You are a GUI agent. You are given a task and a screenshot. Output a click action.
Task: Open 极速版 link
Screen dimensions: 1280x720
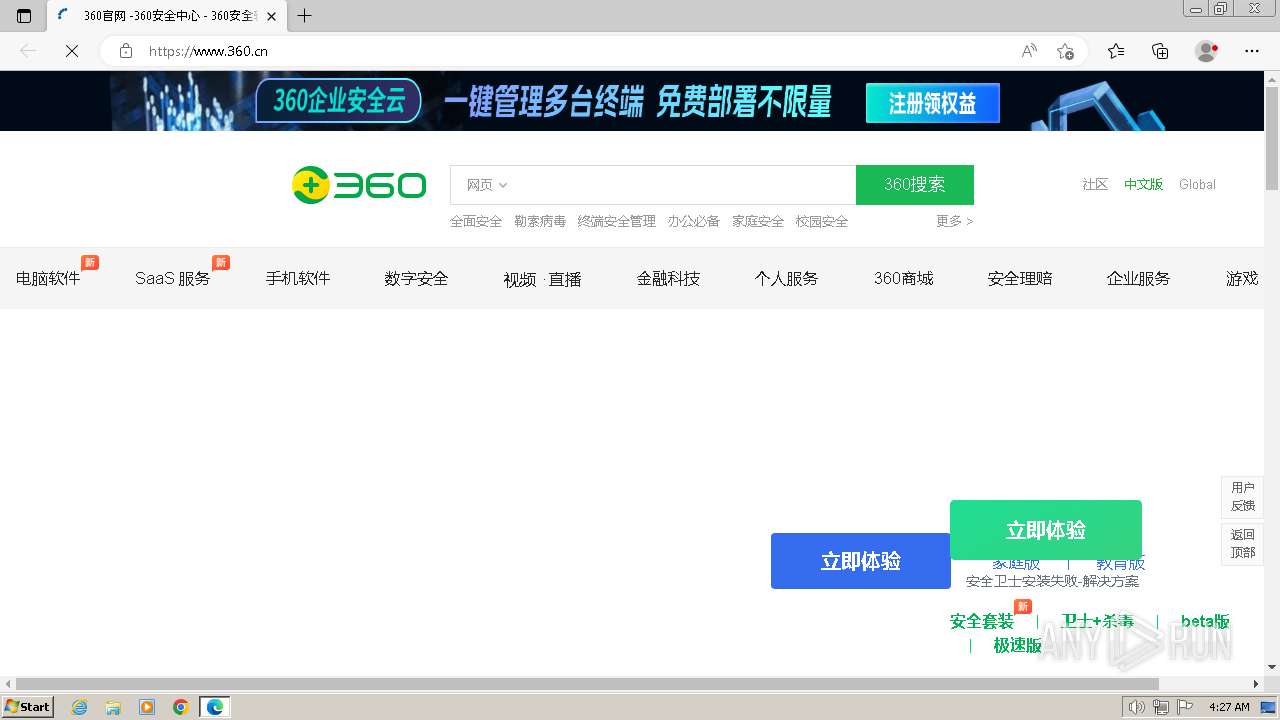coord(1017,646)
